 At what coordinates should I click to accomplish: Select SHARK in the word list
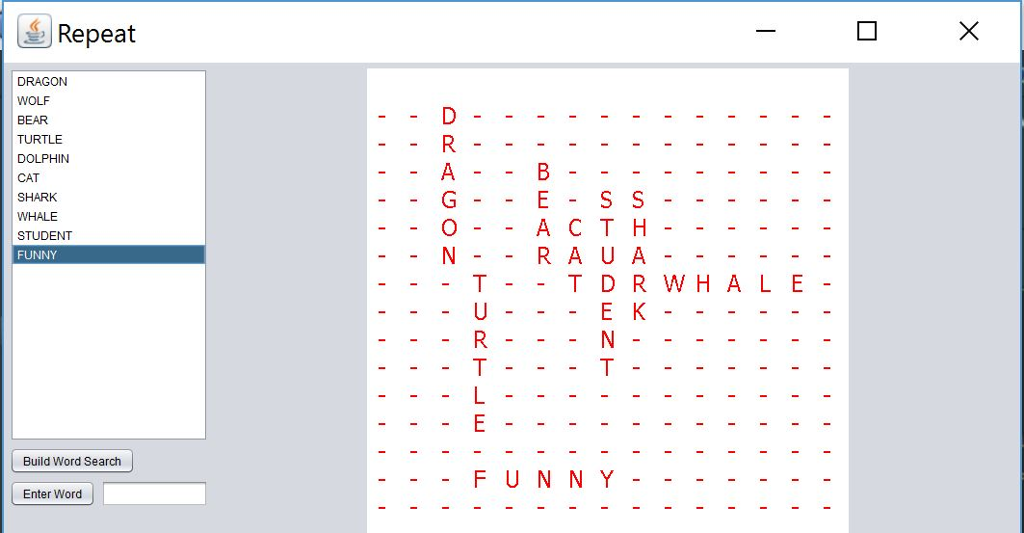[x=108, y=197]
